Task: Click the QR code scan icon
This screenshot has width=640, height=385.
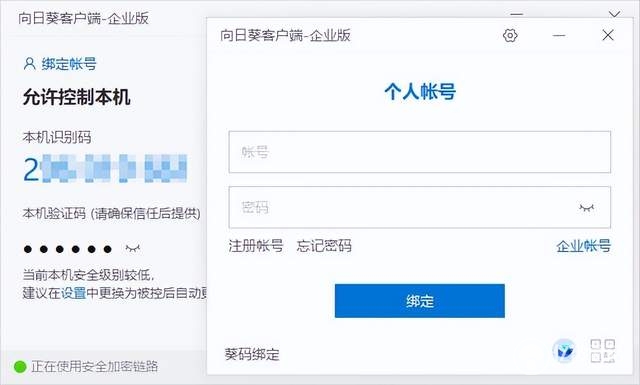Action: [x=602, y=351]
